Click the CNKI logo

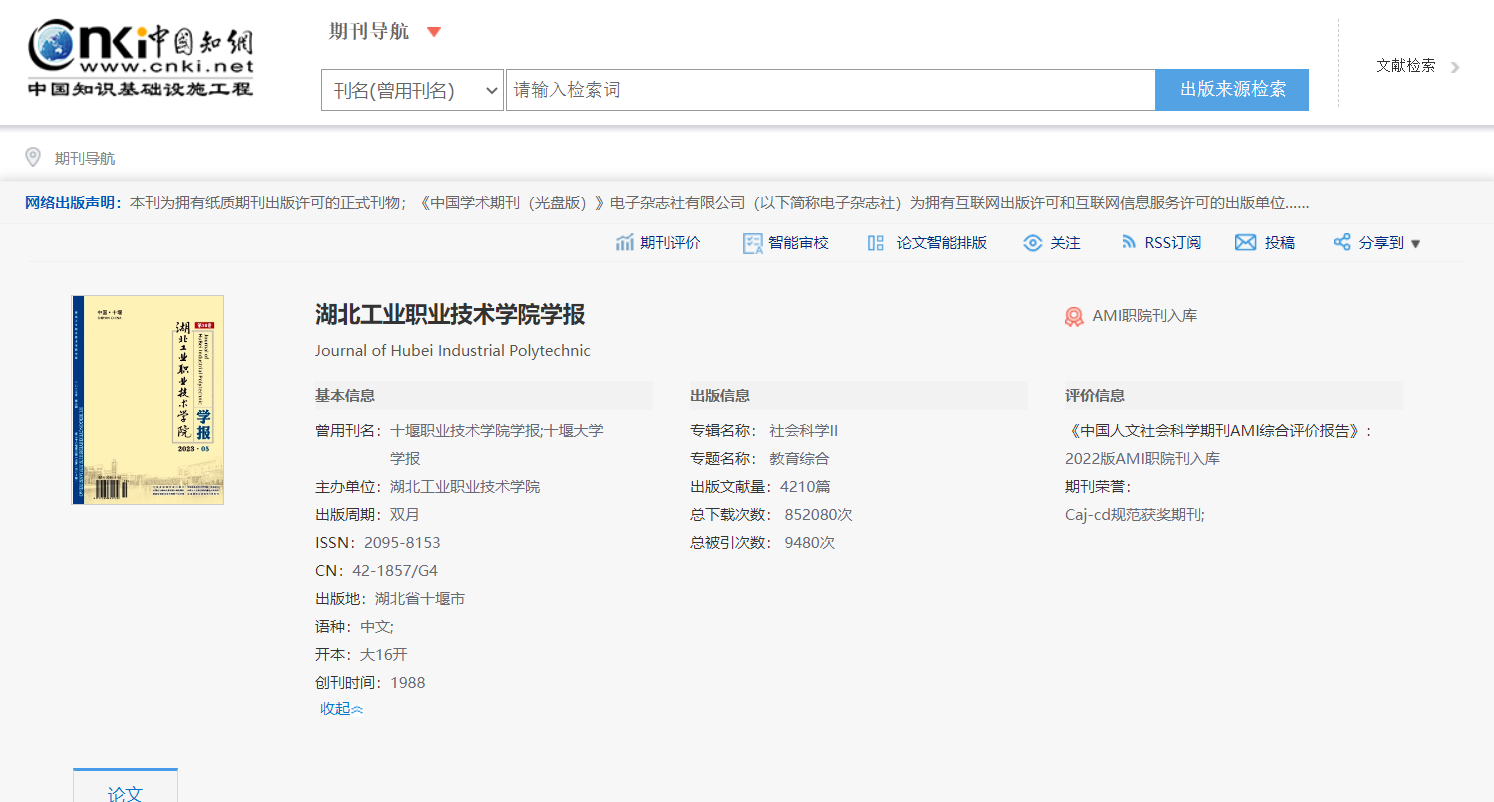pyautogui.click(x=140, y=58)
